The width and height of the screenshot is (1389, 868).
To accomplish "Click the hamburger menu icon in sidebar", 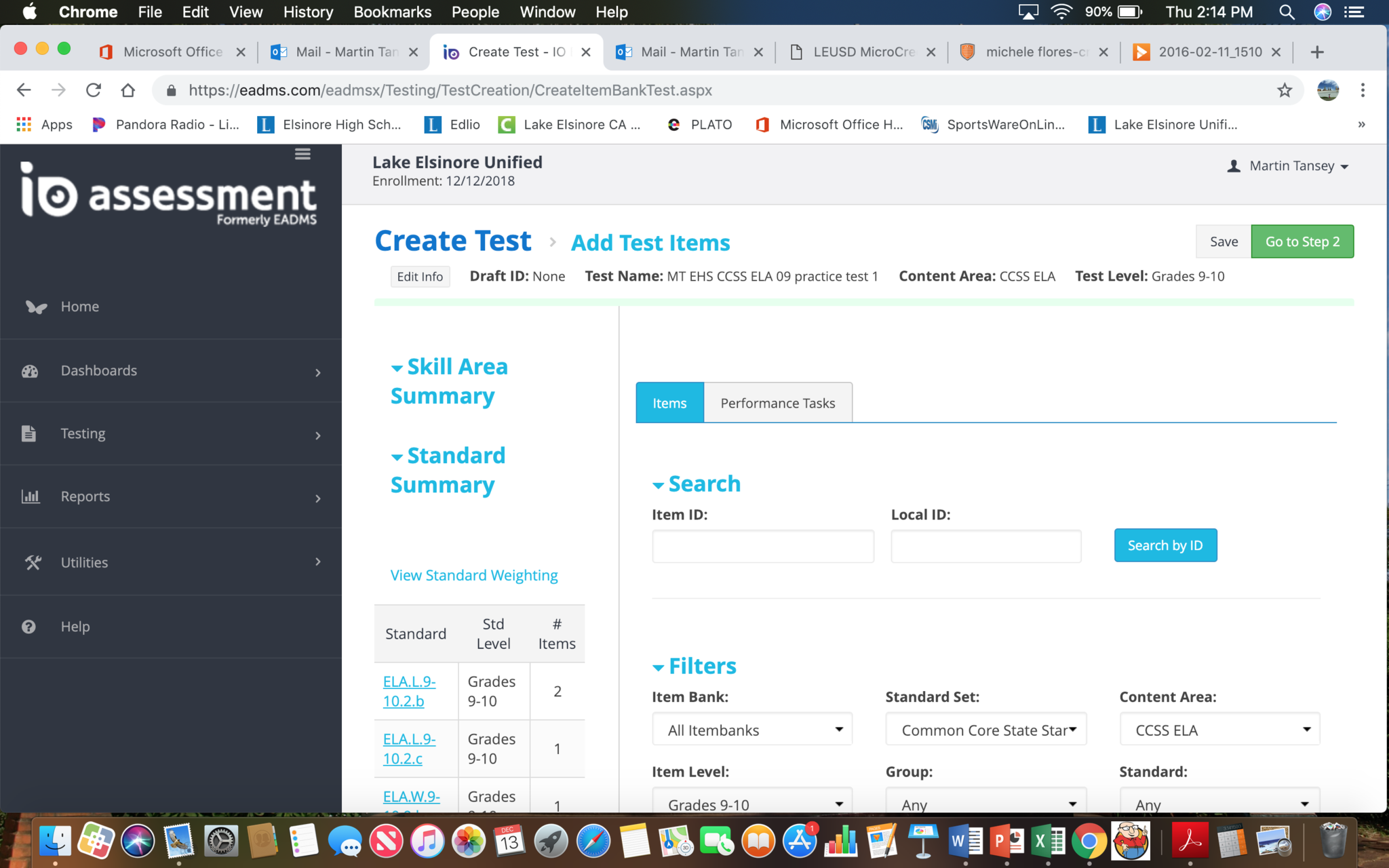I will click(302, 155).
